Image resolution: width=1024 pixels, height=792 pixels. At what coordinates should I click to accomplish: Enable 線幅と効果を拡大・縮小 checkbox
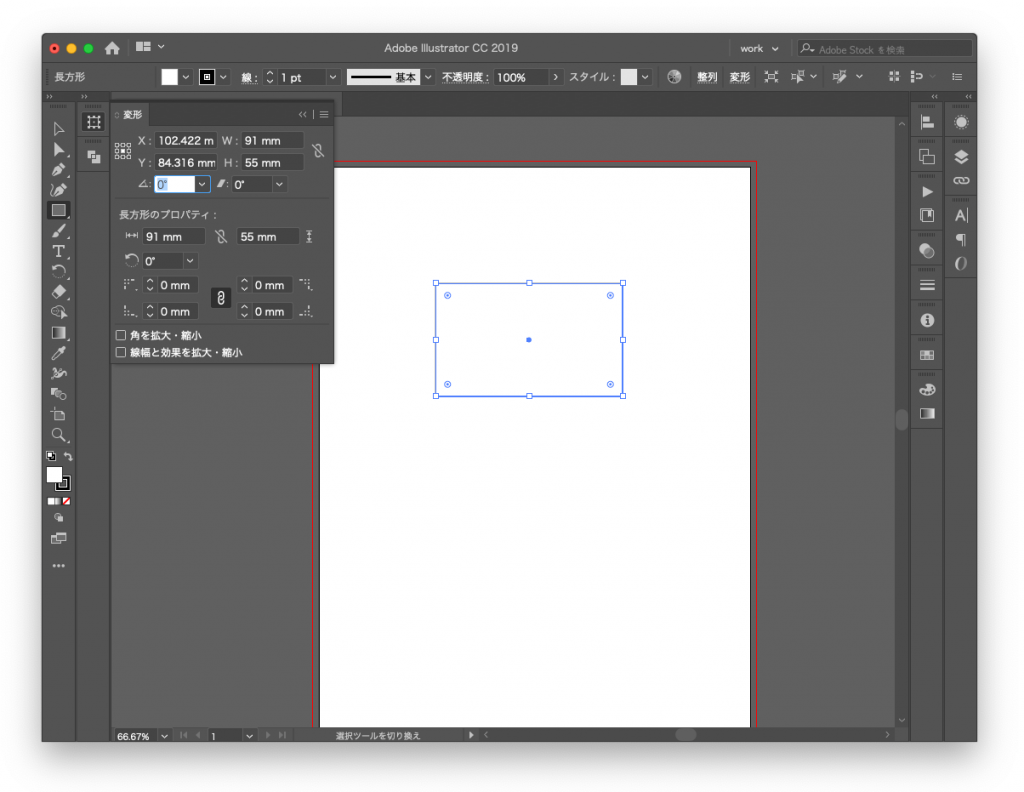click(121, 353)
